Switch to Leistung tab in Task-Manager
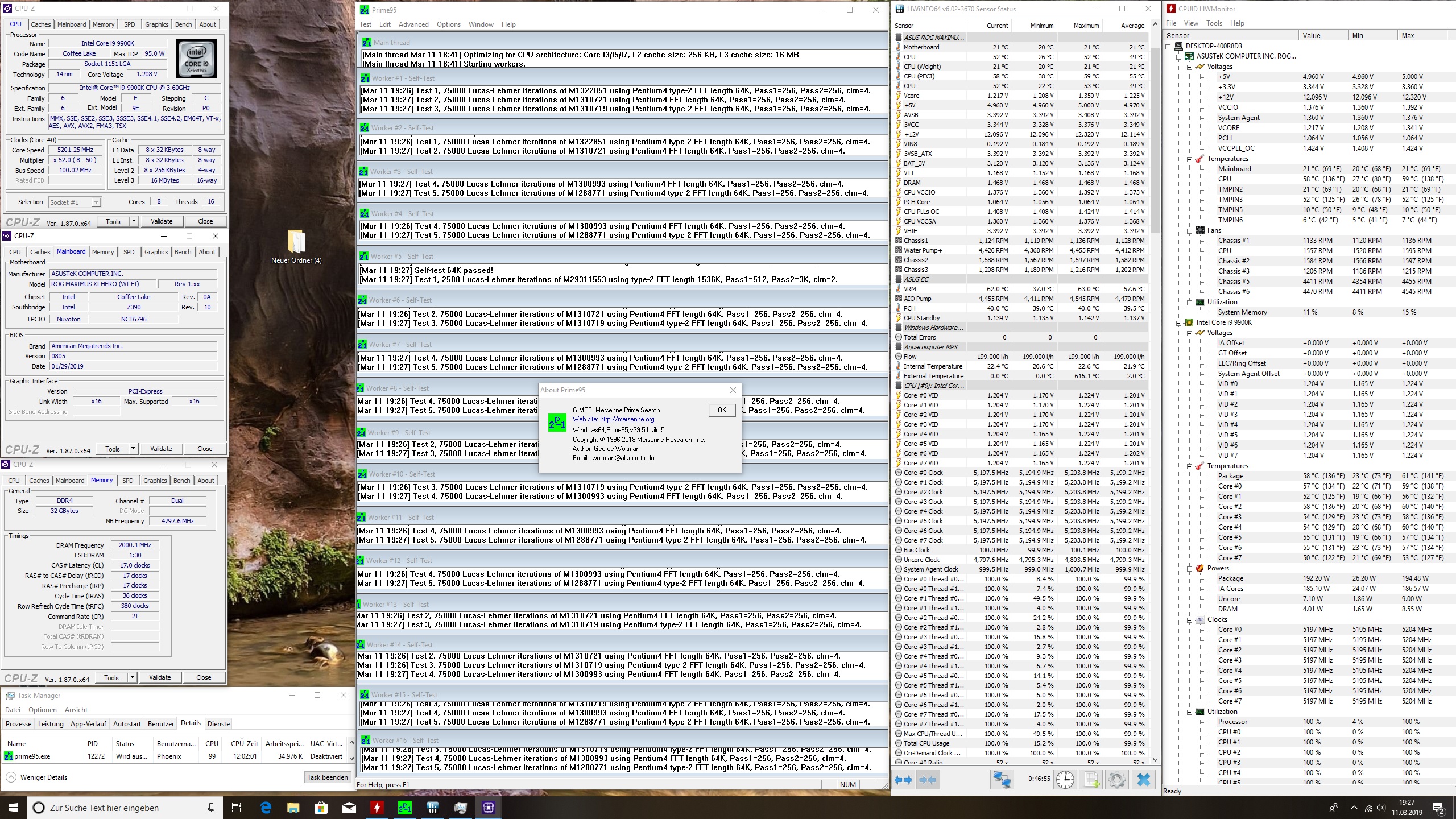 51,724
